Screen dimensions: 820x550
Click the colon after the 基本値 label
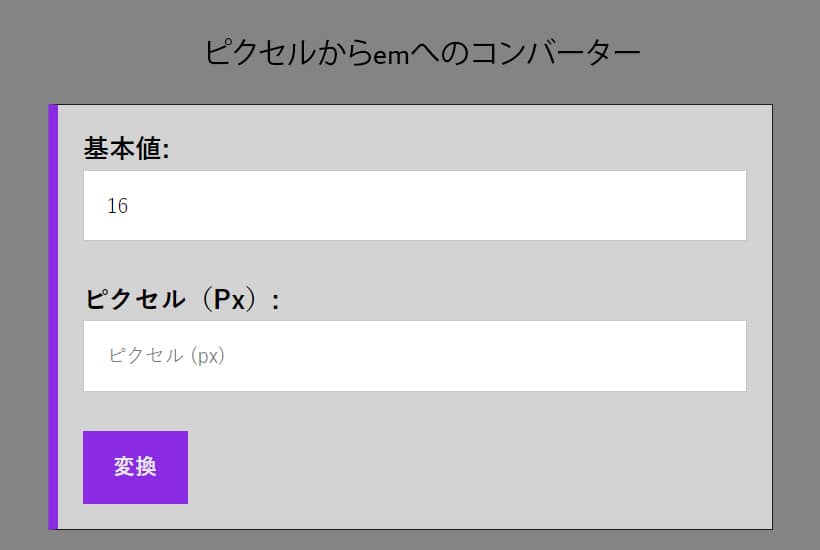166,150
